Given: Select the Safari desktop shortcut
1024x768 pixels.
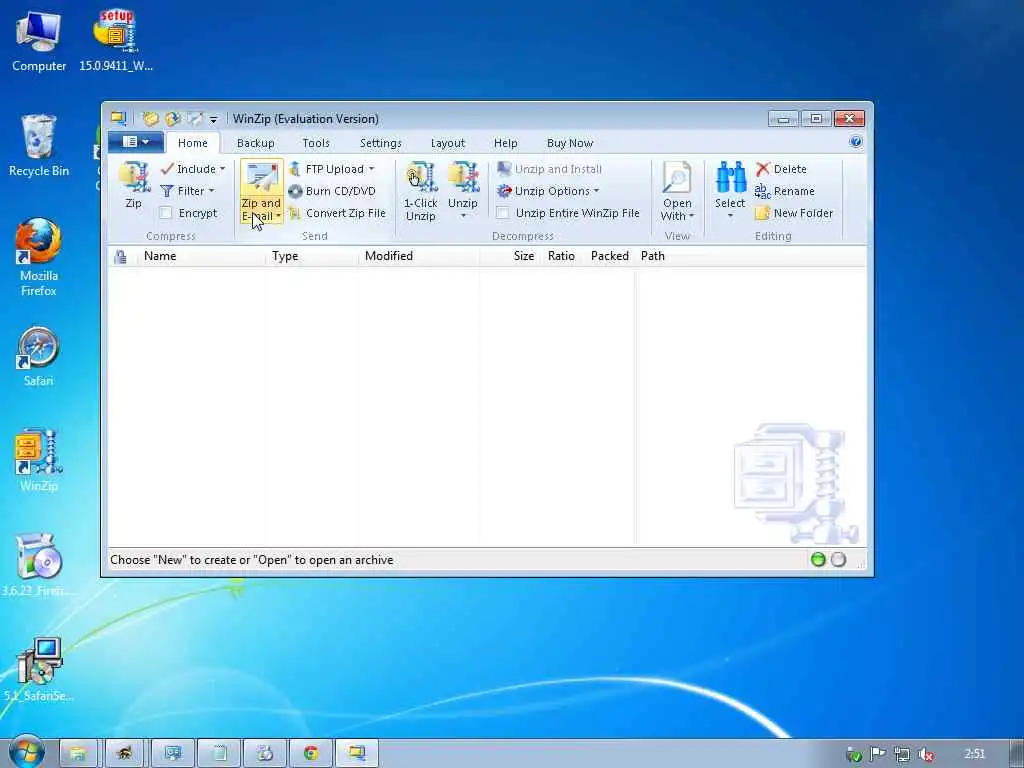Looking at the screenshot, I should pos(39,357).
